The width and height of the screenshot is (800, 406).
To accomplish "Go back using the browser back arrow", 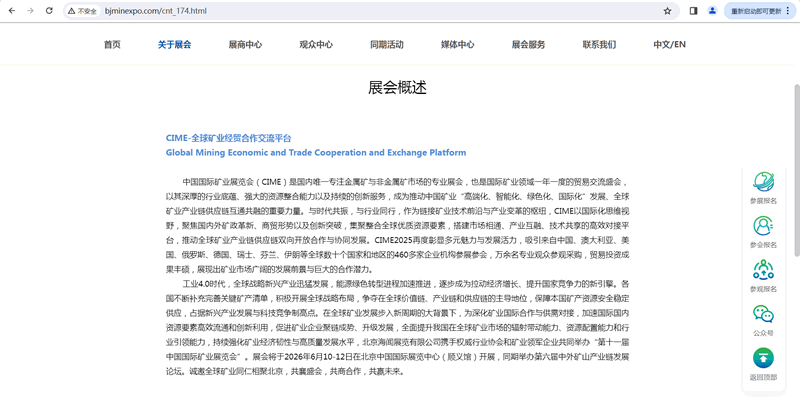I will click(11, 11).
